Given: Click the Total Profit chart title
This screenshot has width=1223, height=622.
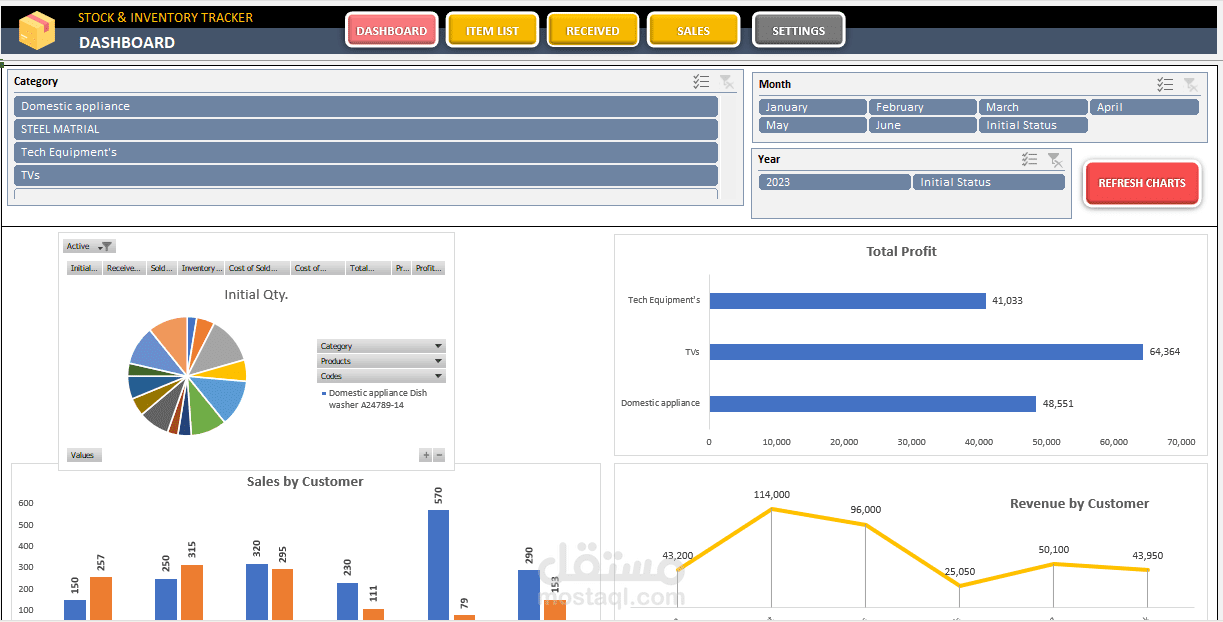Looking at the screenshot, I should click(901, 252).
